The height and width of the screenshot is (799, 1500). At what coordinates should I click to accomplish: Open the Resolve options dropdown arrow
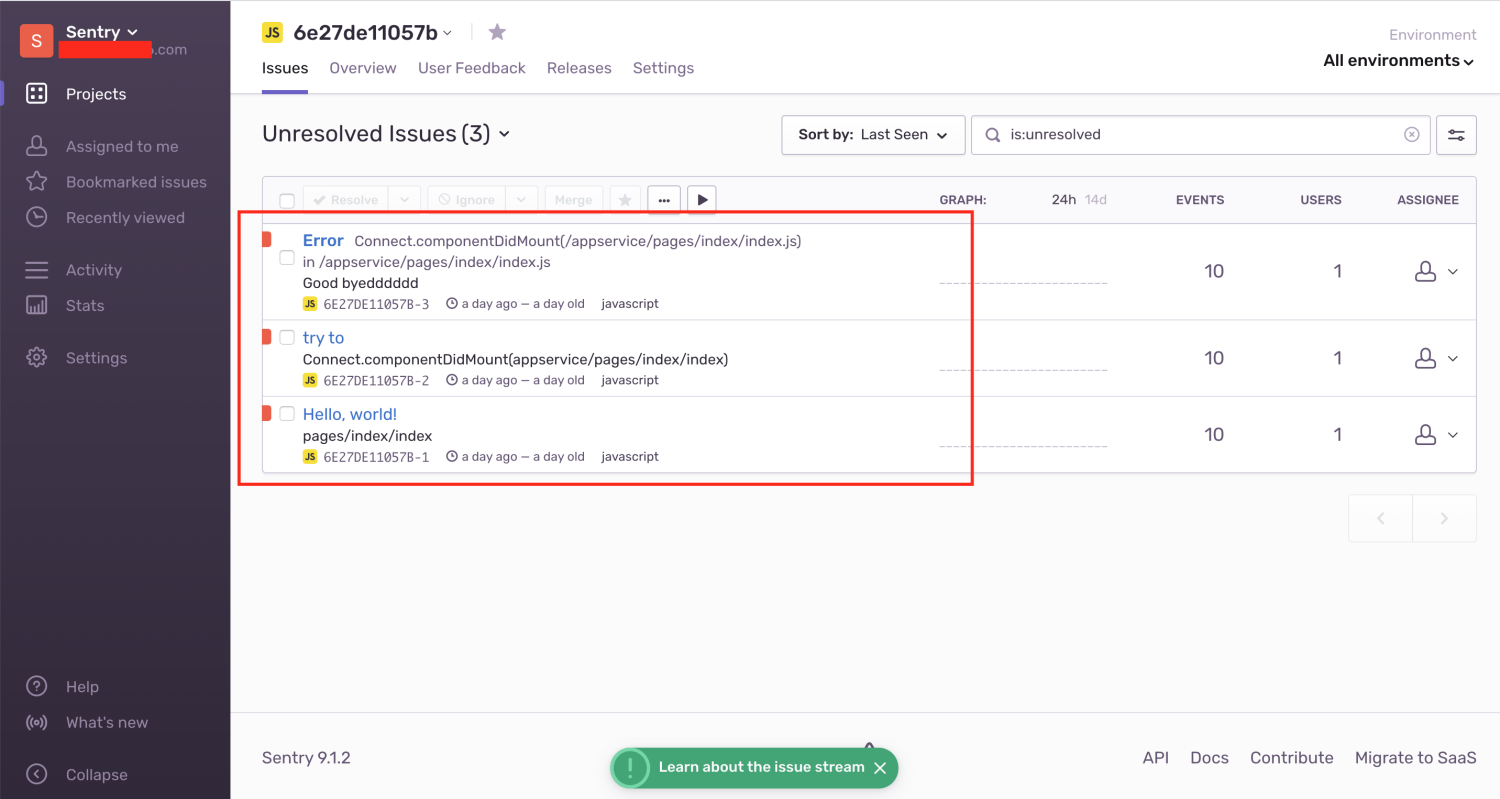404,200
